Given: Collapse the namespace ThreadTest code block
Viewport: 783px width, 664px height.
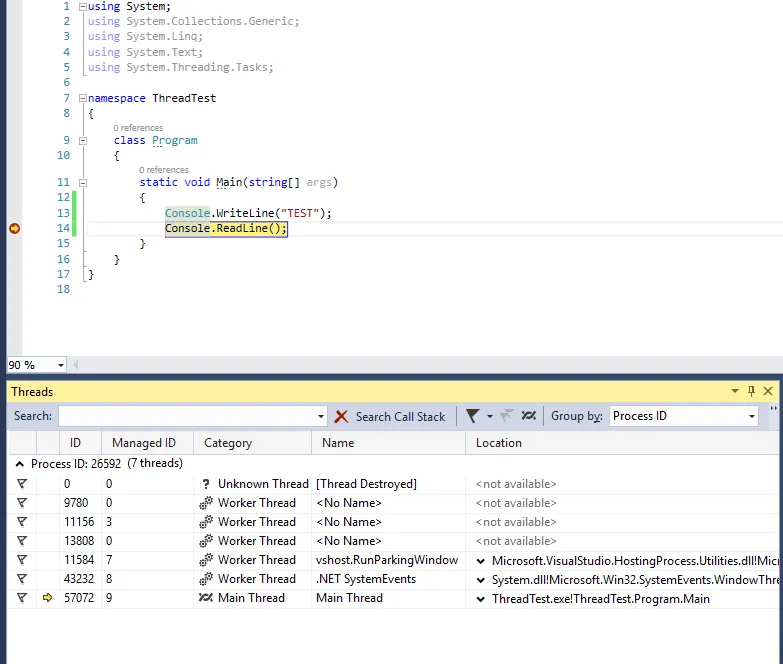Looking at the screenshot, I should point(83,99).
